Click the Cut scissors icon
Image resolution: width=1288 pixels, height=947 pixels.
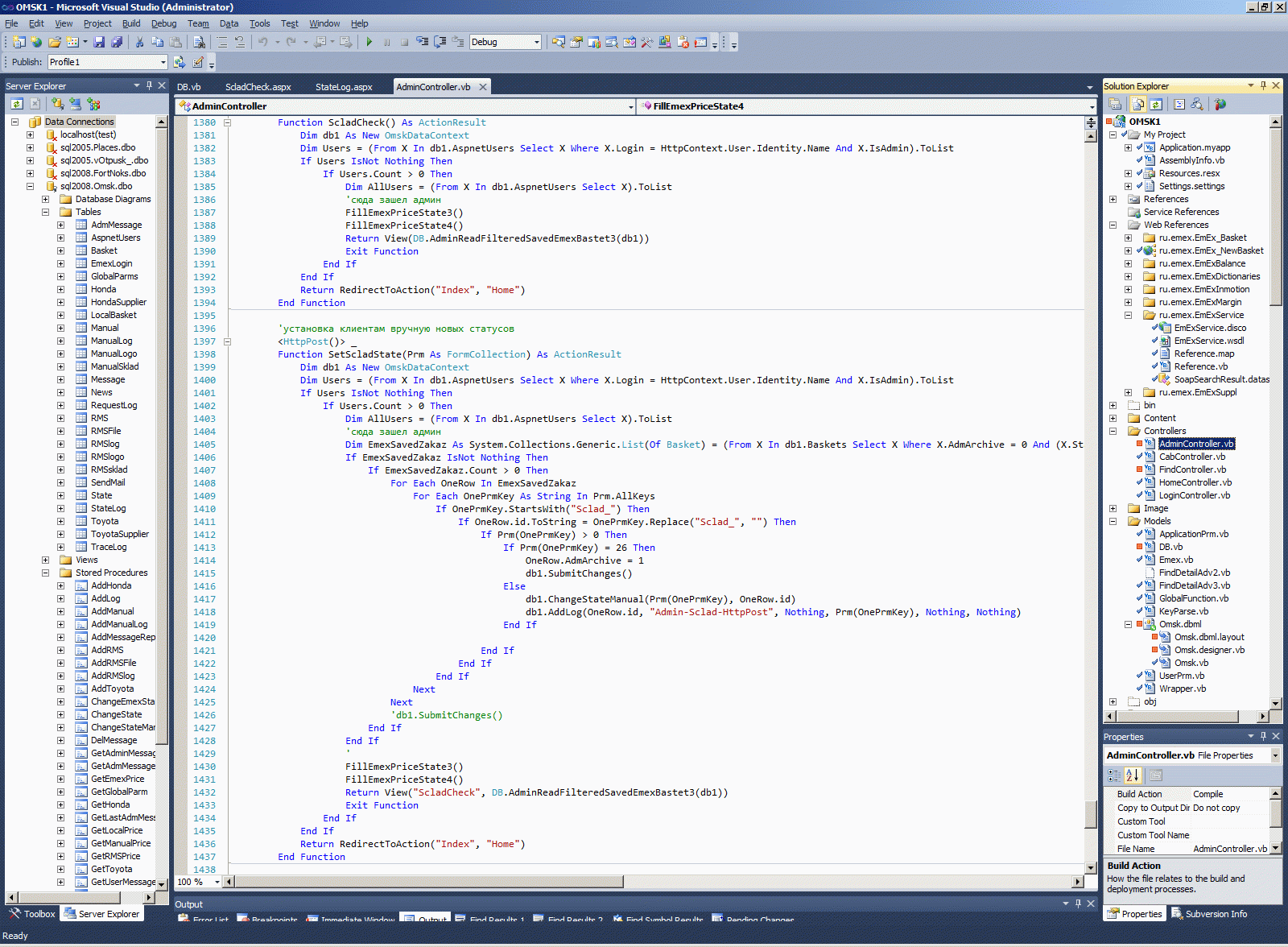[x=139, y=42]
